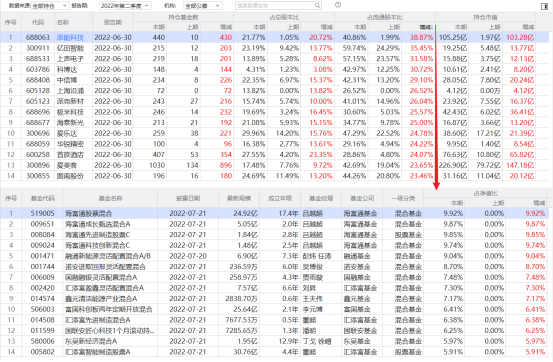The width and height of the screenshot is (553, 362).
Task: Select fund row 海富通股票混合
Action: click(275, 213)
